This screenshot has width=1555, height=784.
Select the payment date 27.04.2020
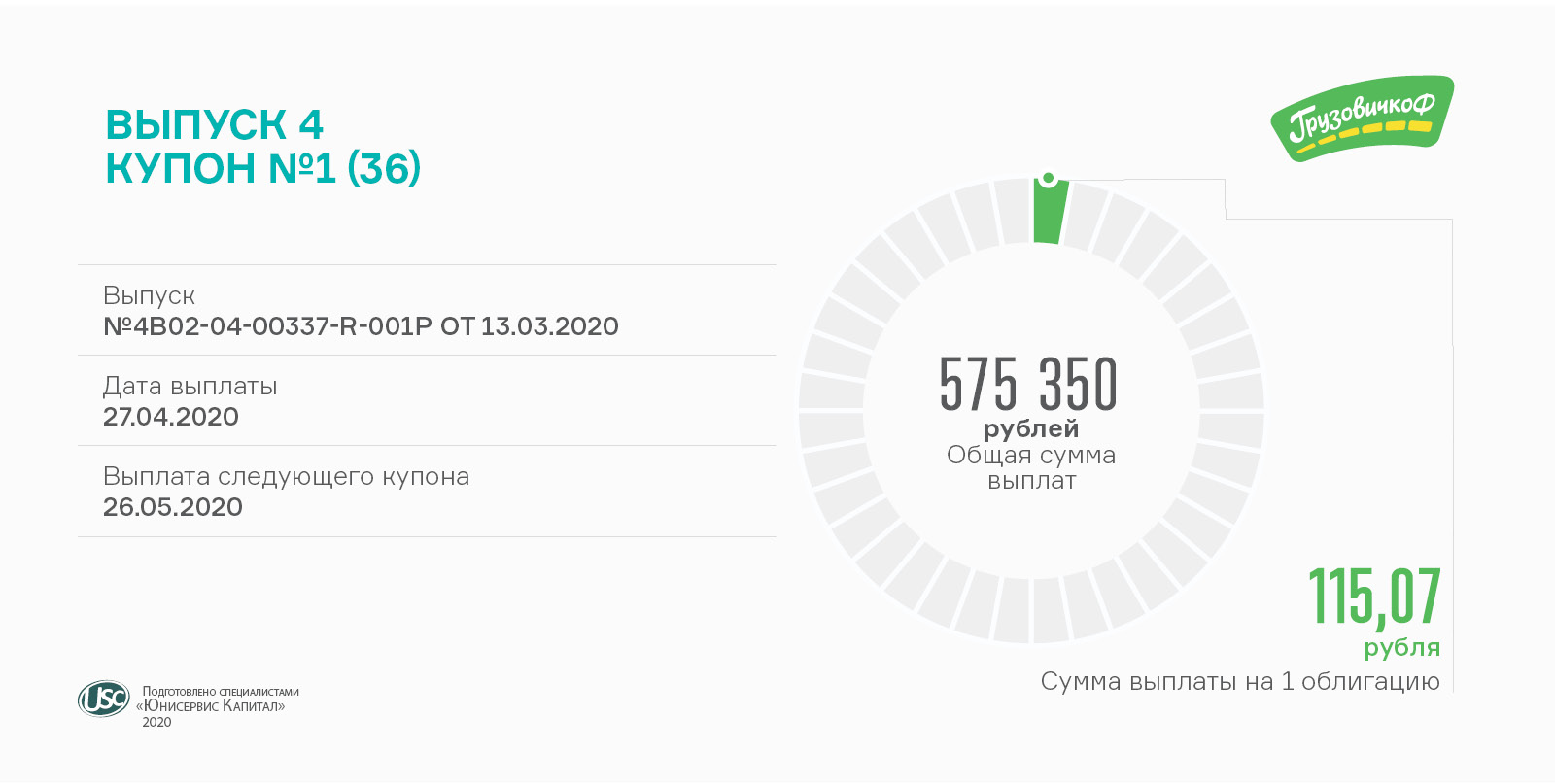pos(171,417)
